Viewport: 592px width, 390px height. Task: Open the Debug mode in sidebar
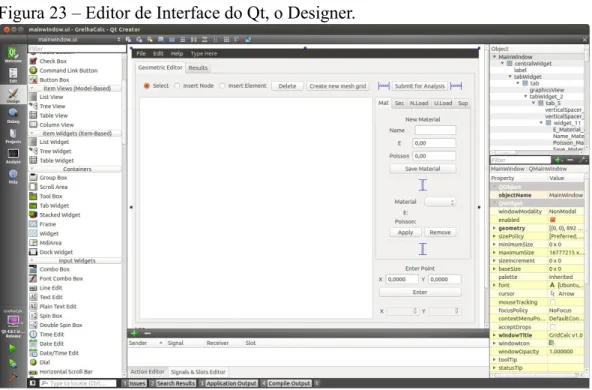coord(13,116)
